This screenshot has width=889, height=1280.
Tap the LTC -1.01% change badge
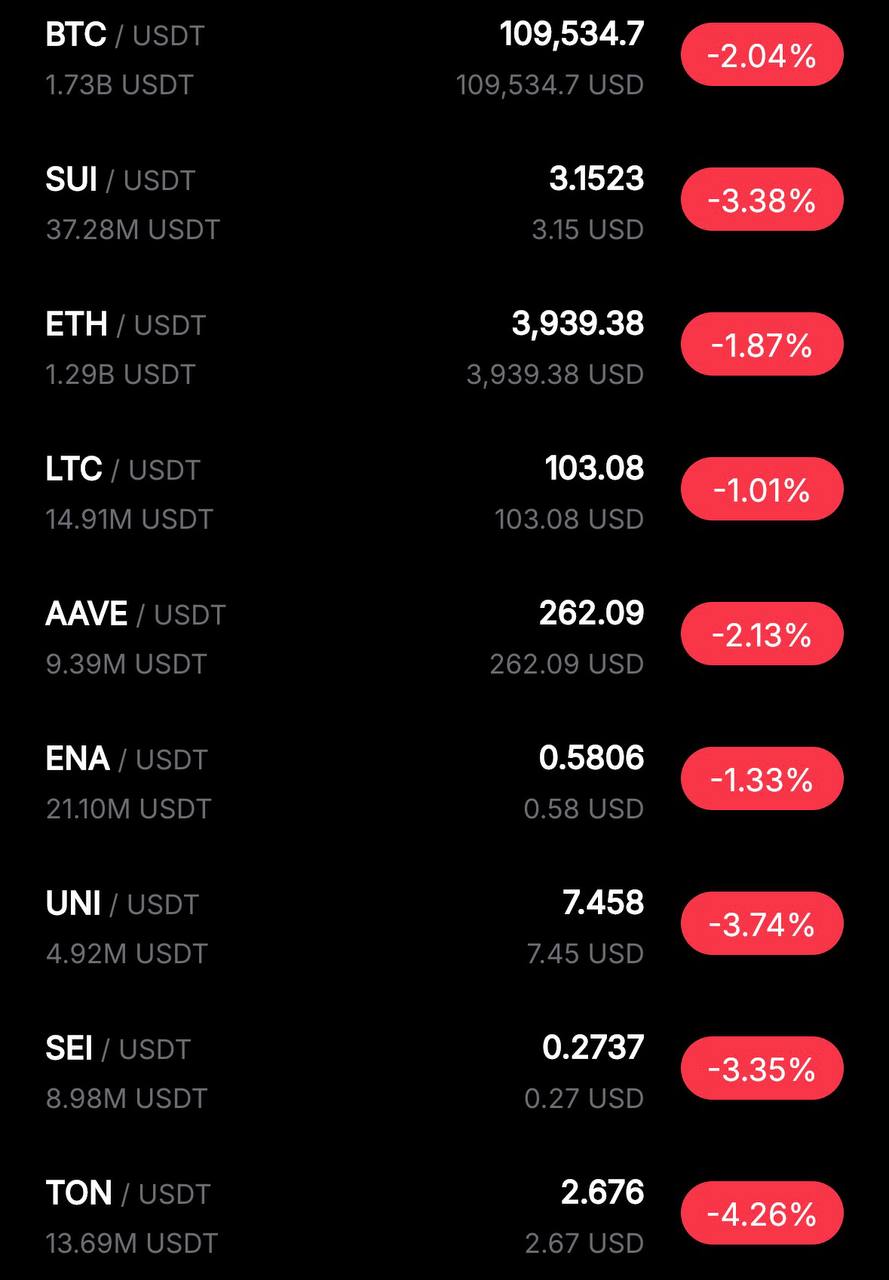tap(762, 490)
